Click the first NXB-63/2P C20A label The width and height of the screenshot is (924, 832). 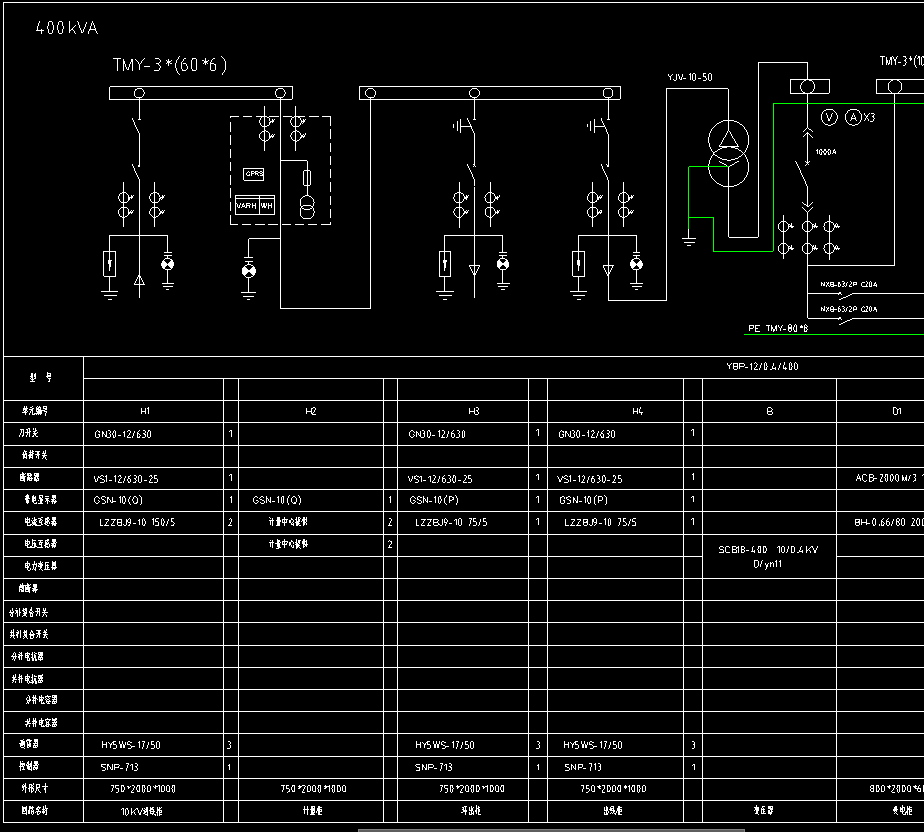tap(849, 285)
